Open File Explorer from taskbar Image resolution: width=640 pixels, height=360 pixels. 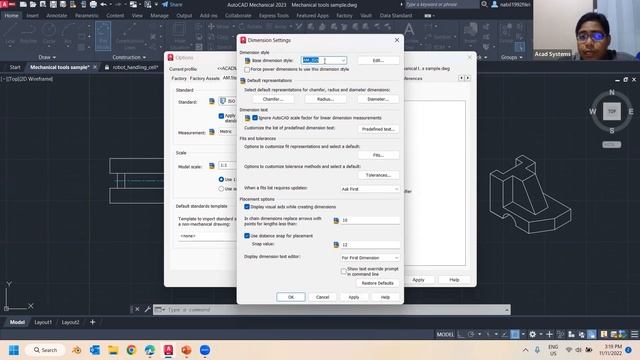pos(113,350)
